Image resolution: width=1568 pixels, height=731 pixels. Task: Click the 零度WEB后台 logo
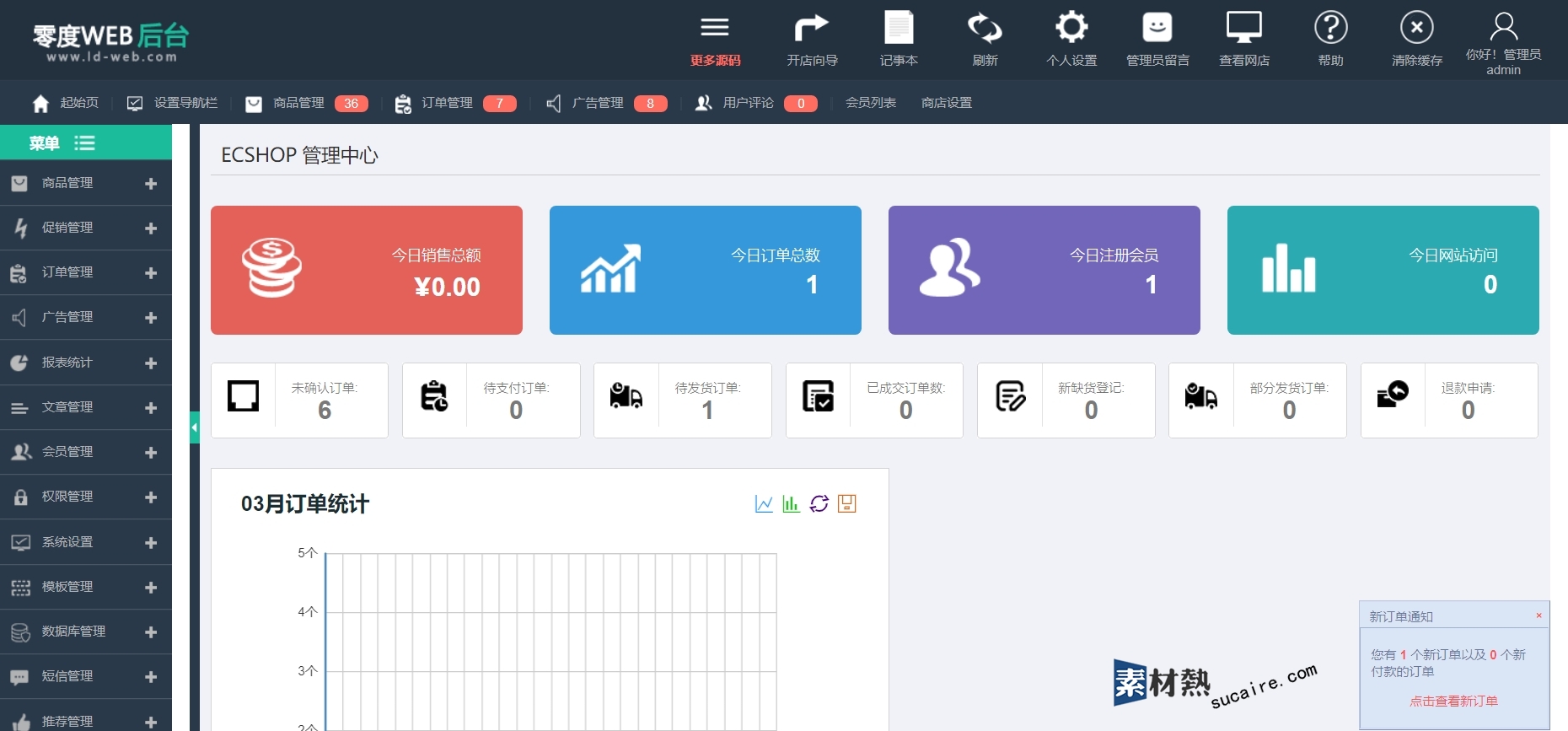(110, 41)
